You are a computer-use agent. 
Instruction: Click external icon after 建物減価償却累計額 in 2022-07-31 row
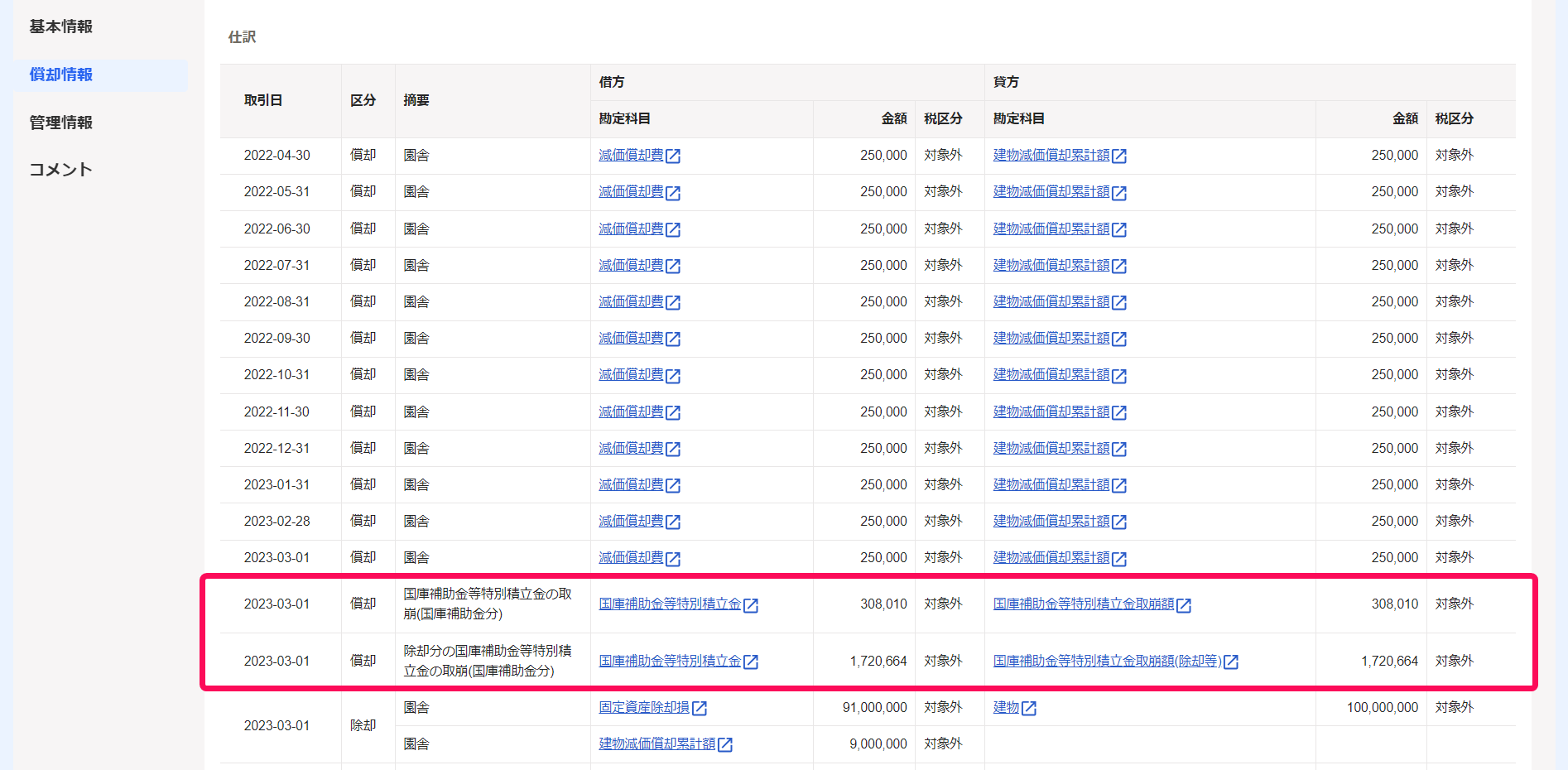click(x=1119, y=266)
